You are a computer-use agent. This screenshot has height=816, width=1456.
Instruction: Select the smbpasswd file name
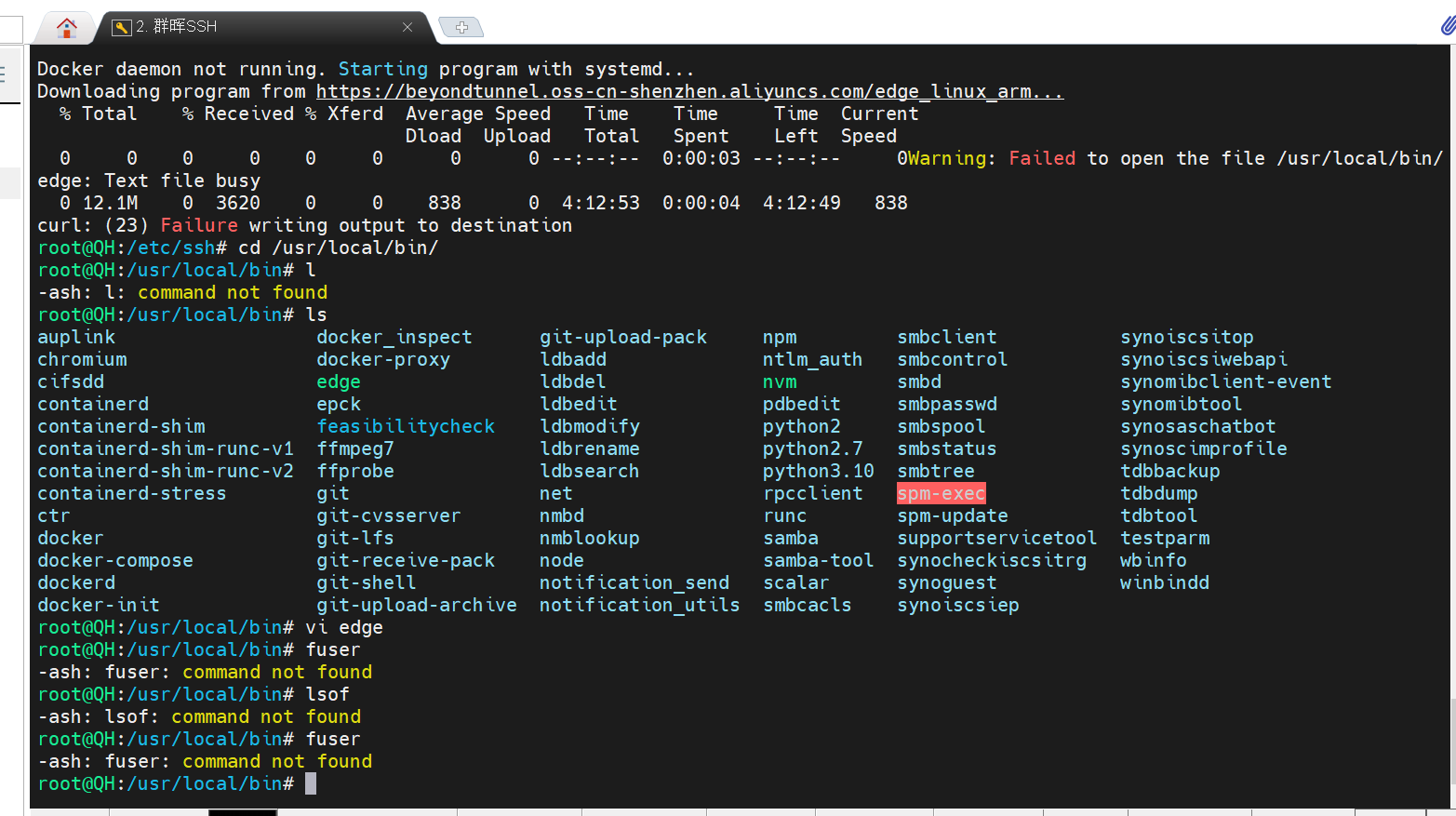pos(947,404)
